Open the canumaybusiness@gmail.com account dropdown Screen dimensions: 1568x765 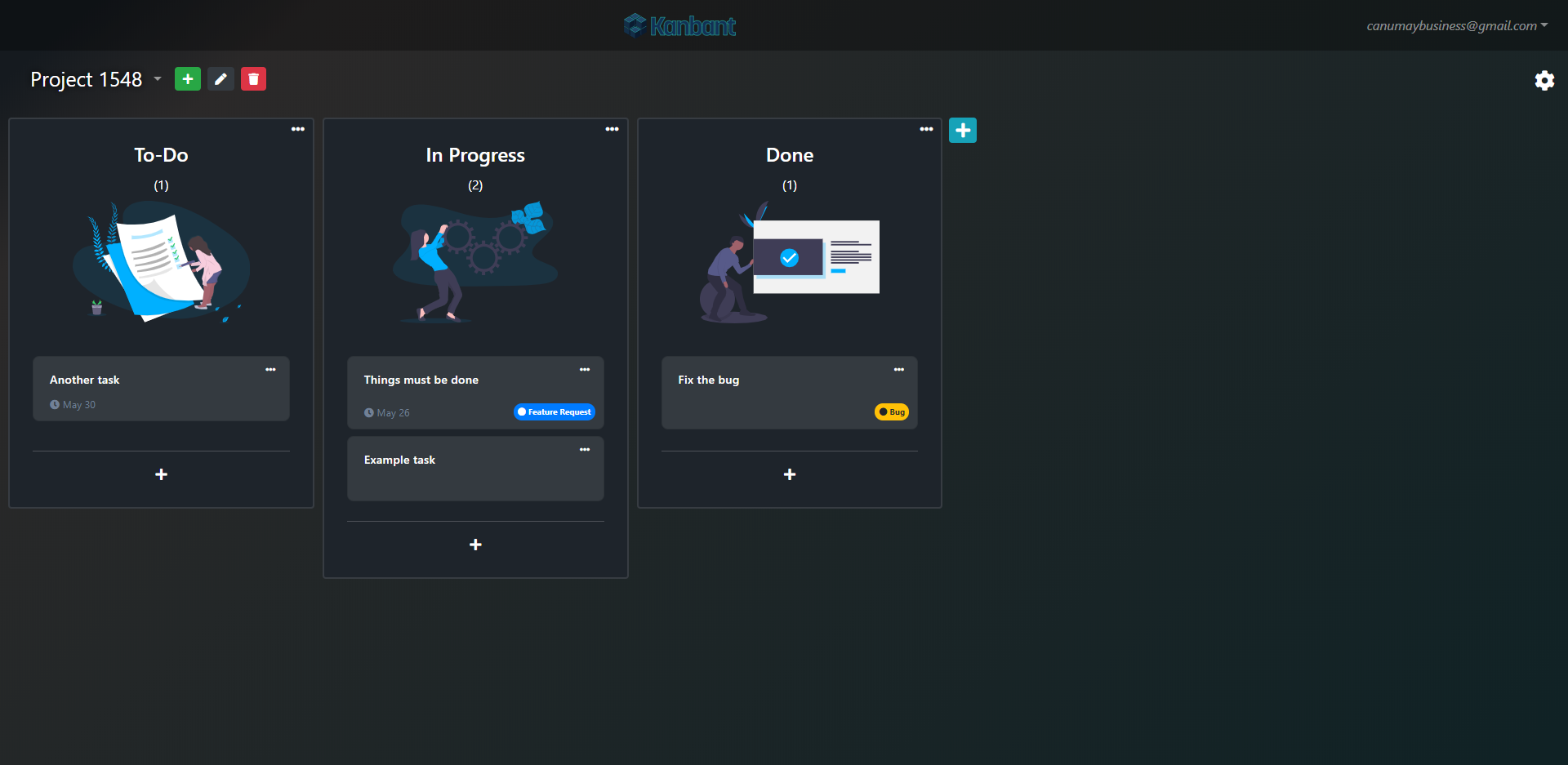tap(1457, 25)
